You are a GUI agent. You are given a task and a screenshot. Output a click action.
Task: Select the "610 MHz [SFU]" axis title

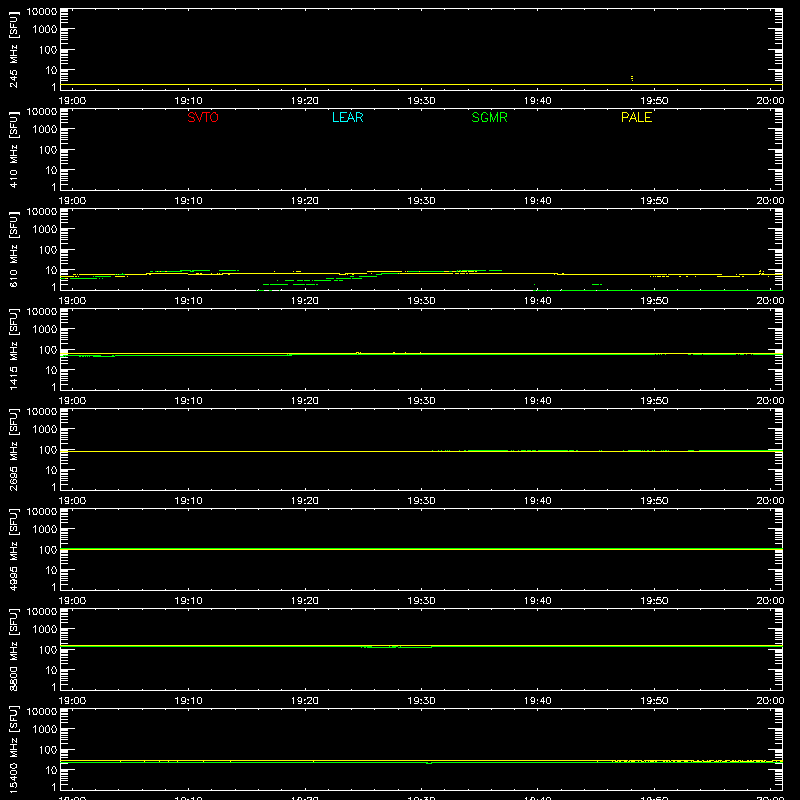(x=13, y=249)
